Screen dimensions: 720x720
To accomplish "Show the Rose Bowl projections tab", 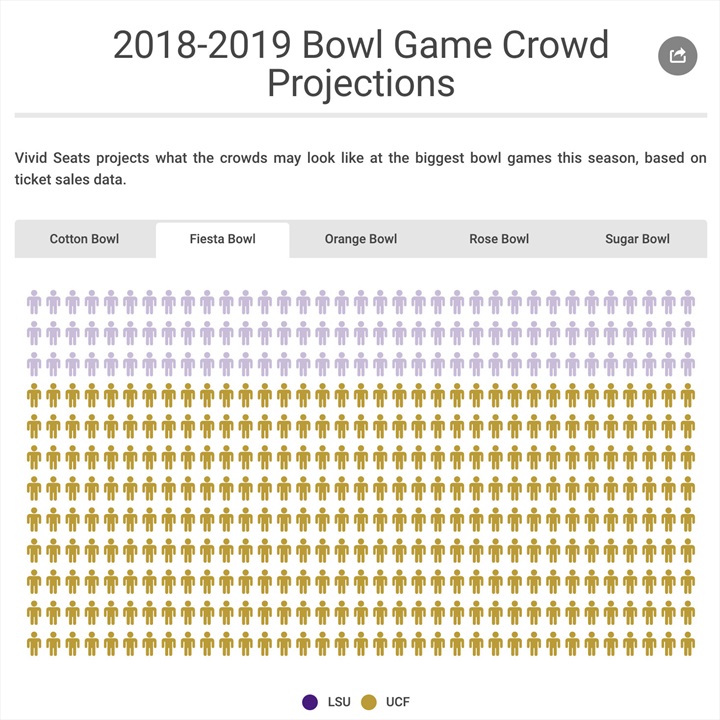I will click(498, 239).
